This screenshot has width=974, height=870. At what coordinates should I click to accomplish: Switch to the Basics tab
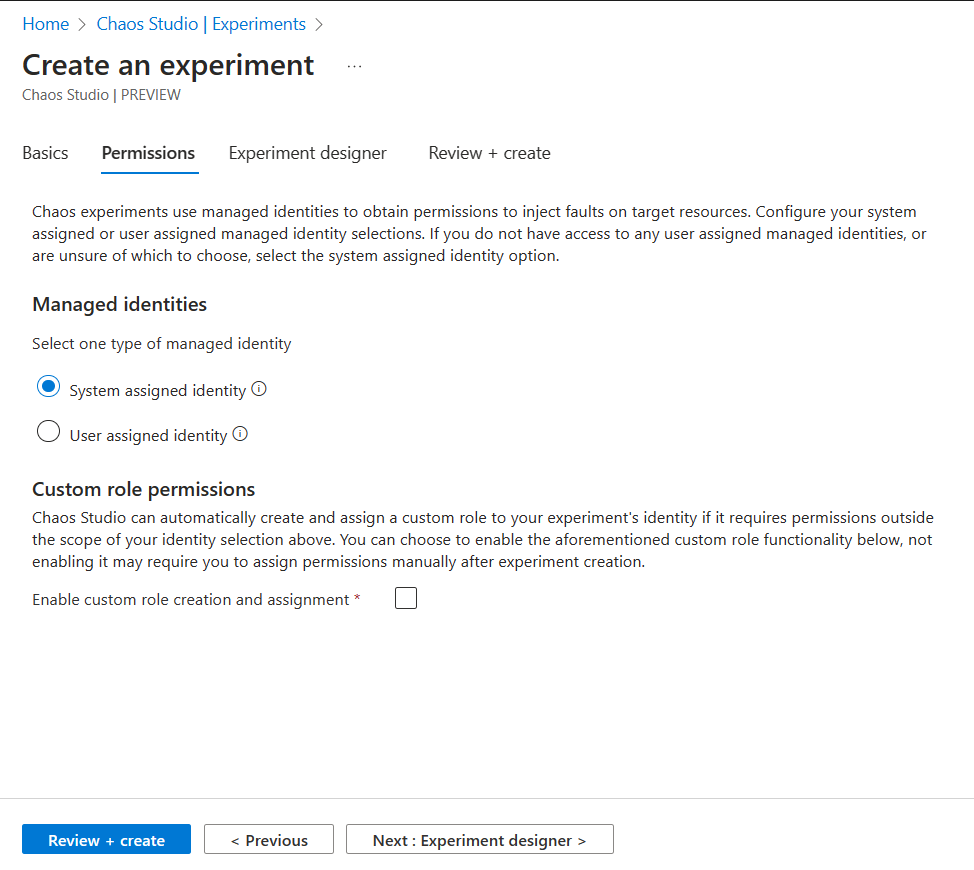click(45, 153)
